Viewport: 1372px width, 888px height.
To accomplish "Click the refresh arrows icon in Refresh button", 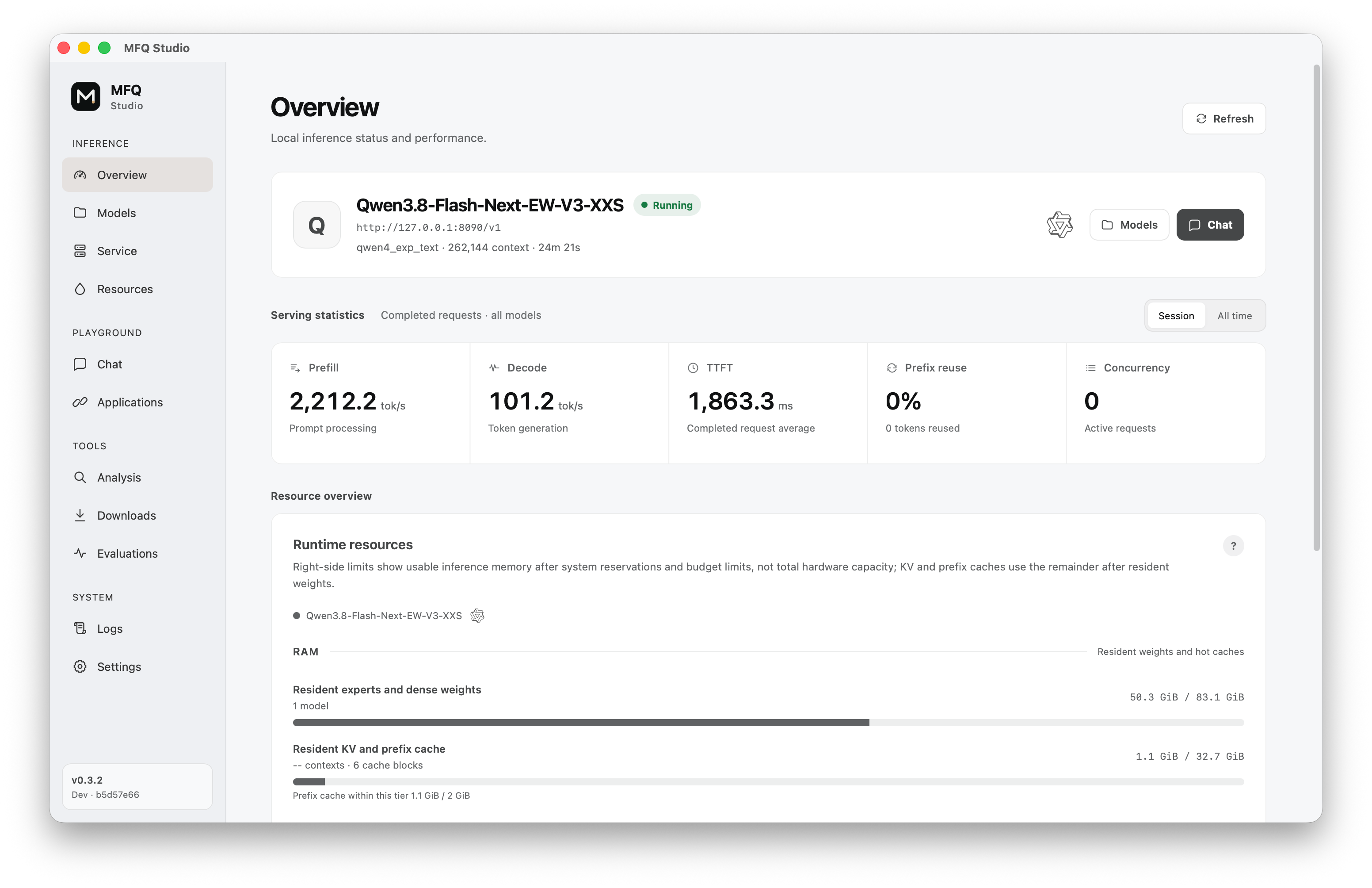I will [x=1201, y=118].
